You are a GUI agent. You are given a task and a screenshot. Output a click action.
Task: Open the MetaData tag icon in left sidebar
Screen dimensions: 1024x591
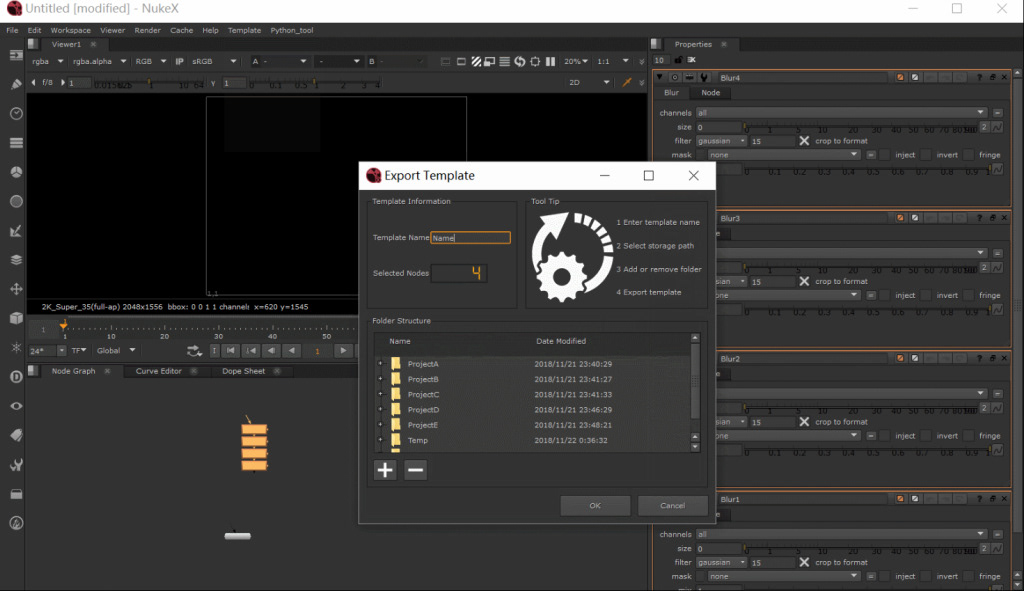tap(16, 435)
